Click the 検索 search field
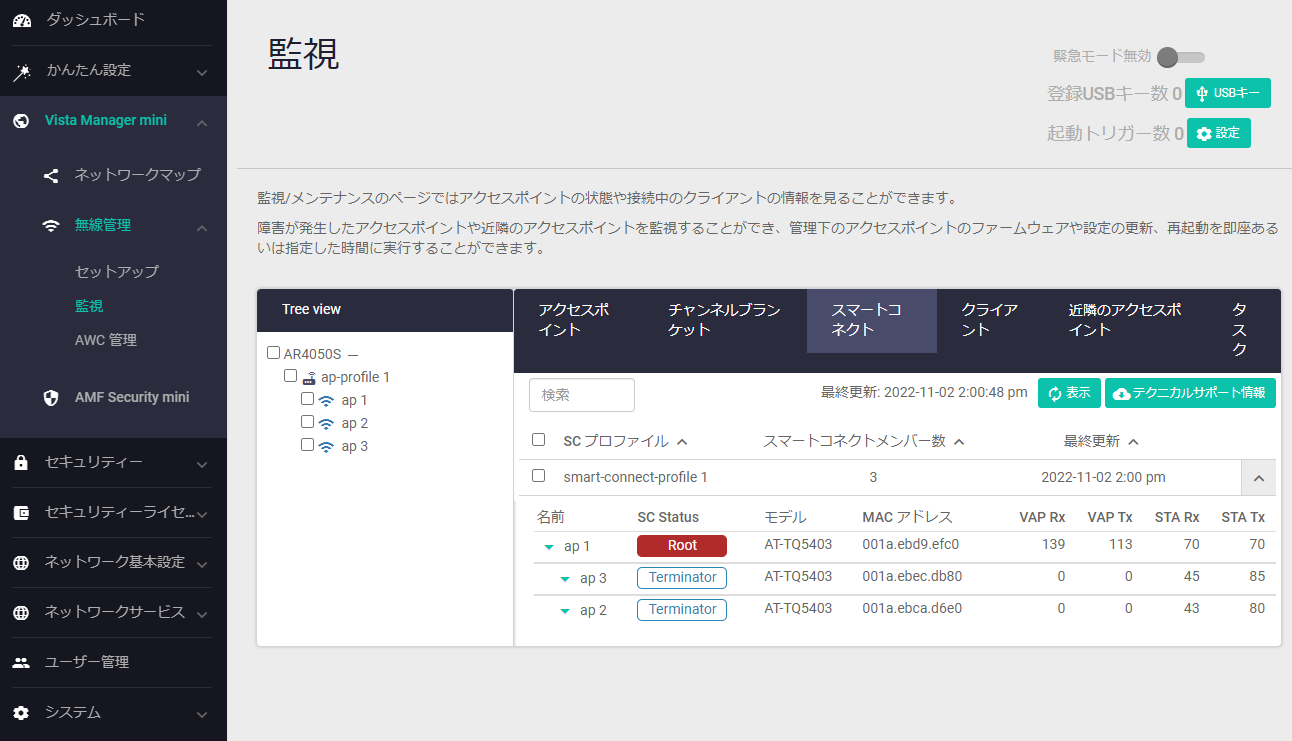The width and height of the screenshot is (1292, 741). pos(581,394)
